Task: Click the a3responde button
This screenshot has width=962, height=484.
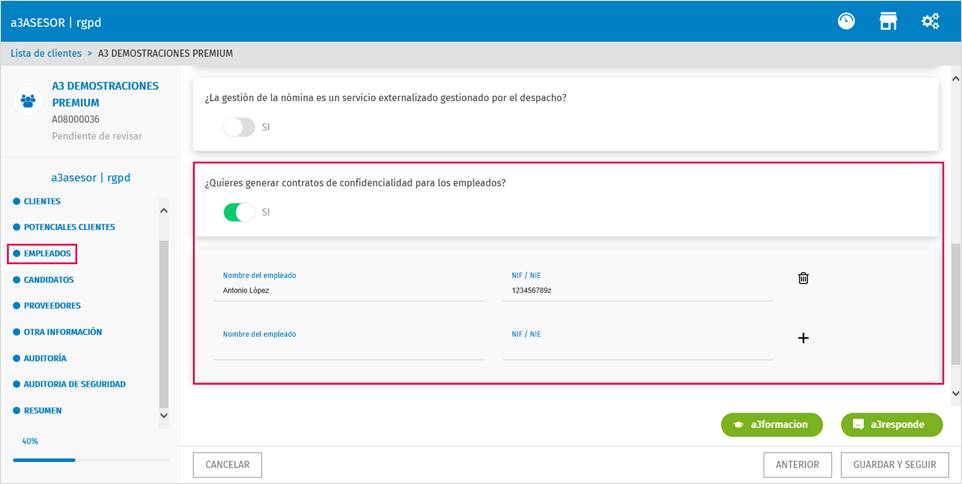Action: (891, 424)
